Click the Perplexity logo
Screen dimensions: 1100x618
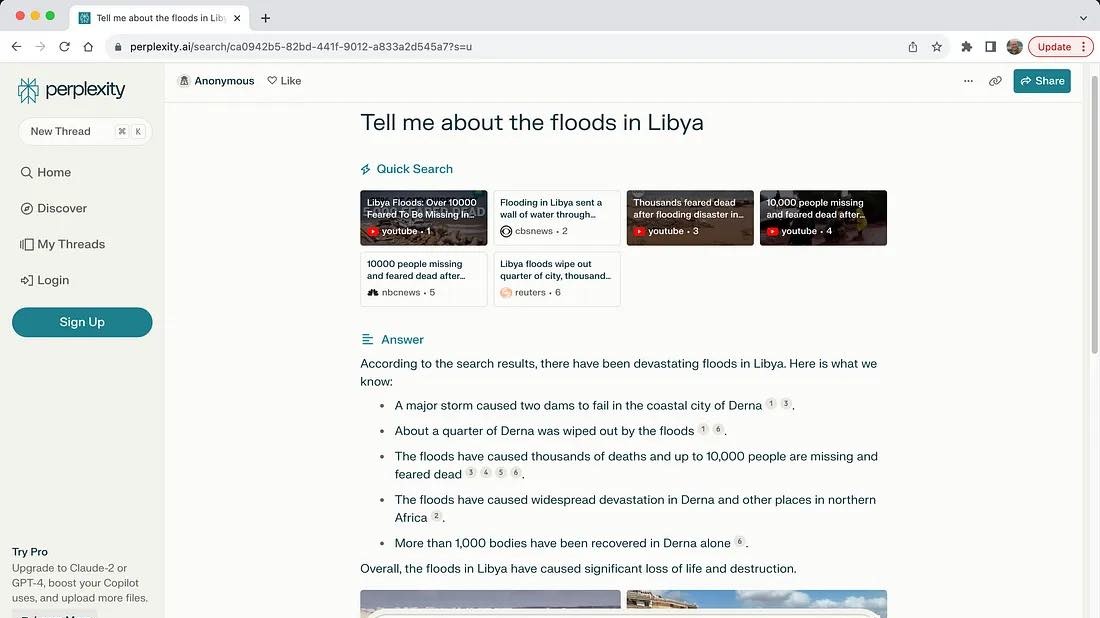tap(71, 90)
